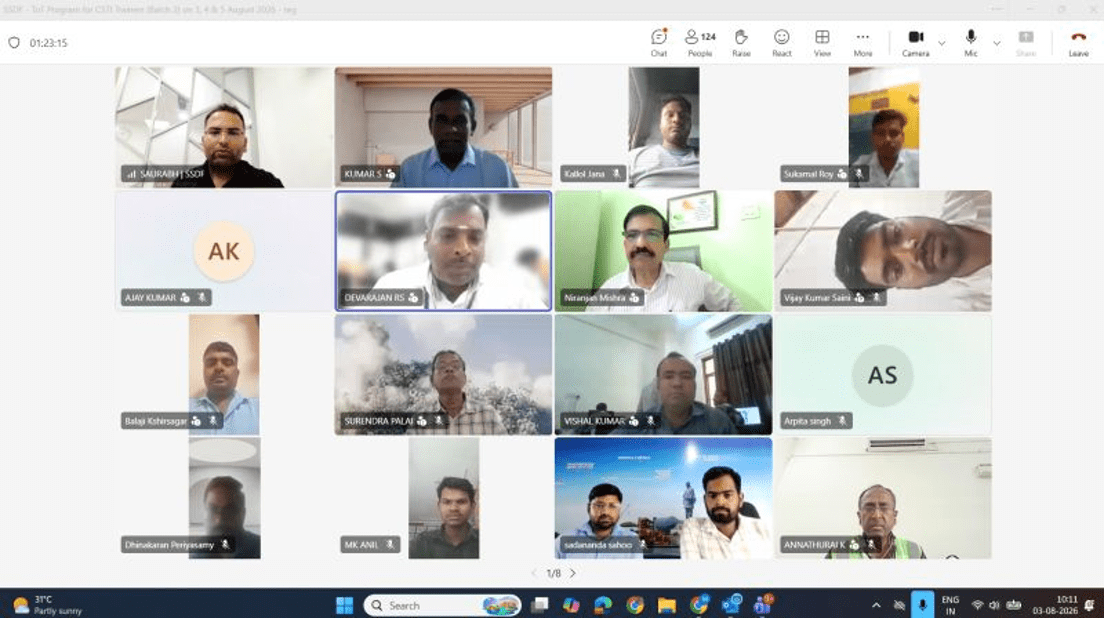Expand the mic options arrow

pos(996,43)
